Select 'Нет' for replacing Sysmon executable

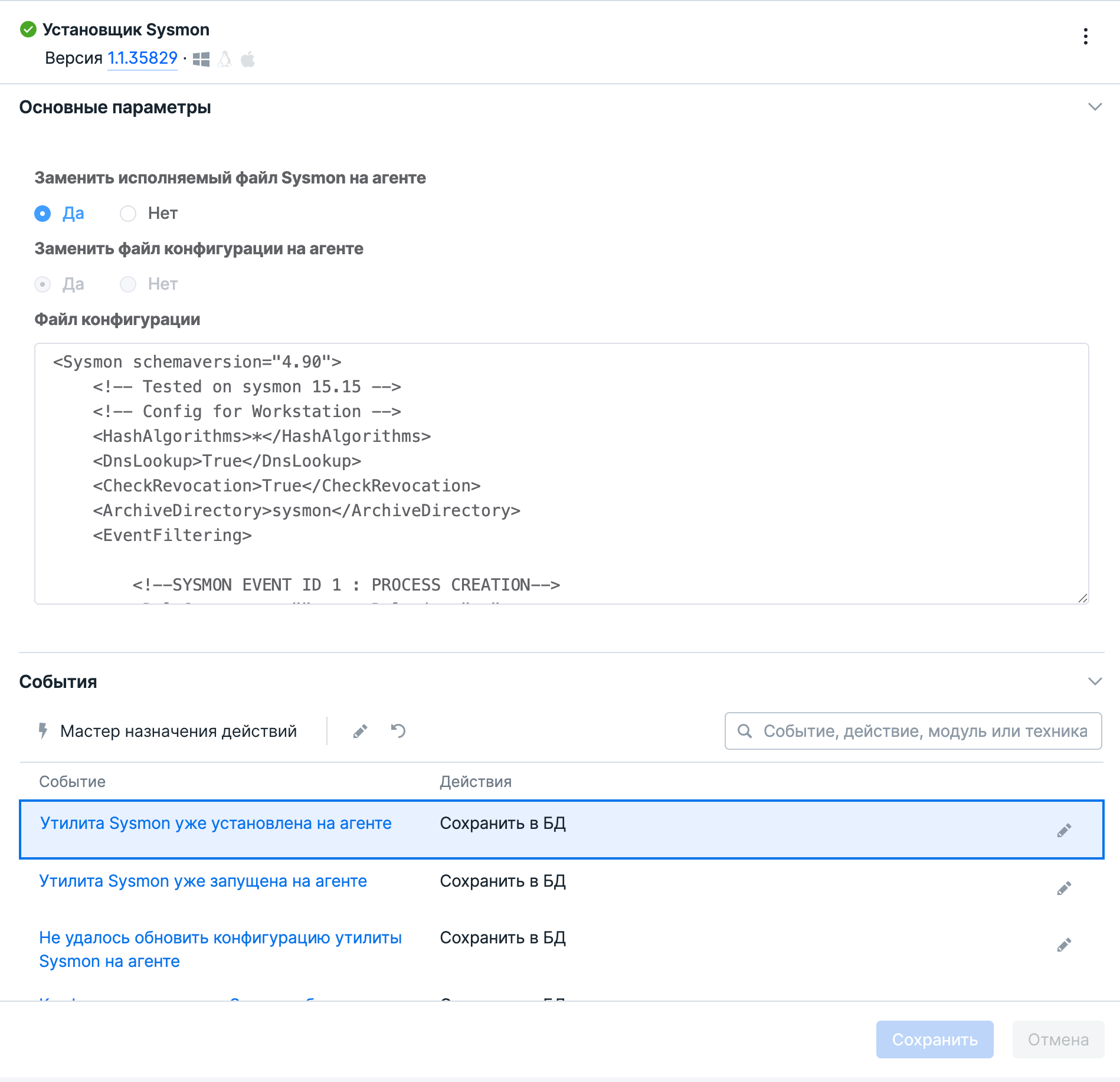click(x=128, y=214)
